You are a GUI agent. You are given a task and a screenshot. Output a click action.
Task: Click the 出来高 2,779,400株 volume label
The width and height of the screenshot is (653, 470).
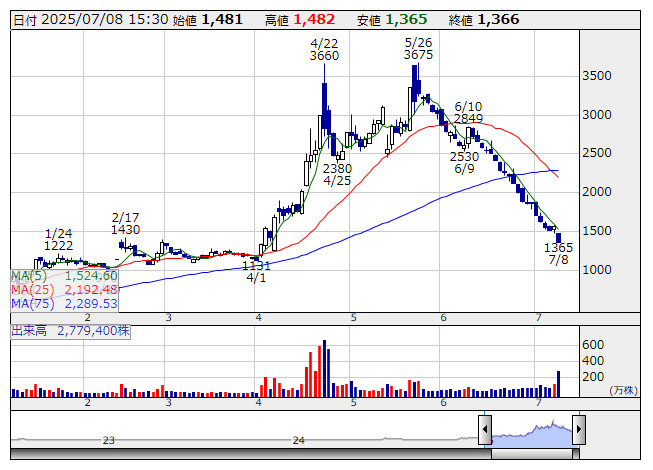tap(70, 331)
